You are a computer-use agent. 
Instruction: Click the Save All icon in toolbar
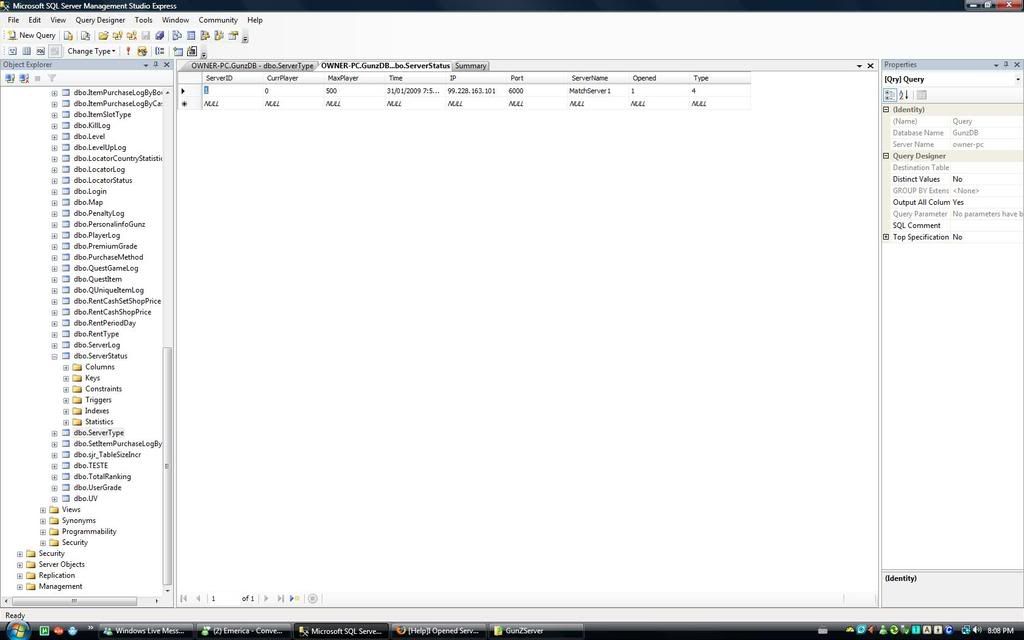(x=159, y=36)
